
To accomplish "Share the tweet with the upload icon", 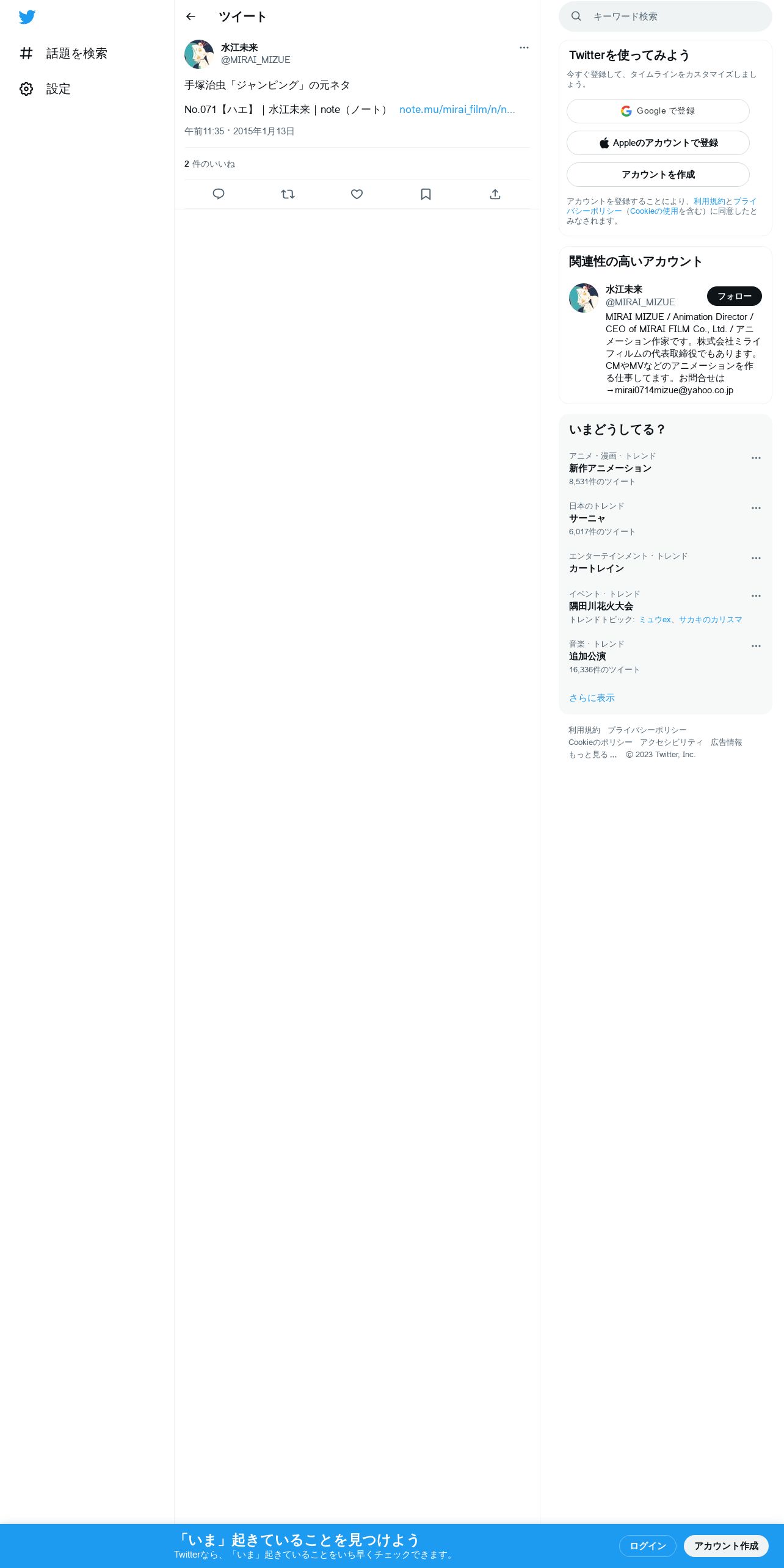I will [x=495, y=194].
